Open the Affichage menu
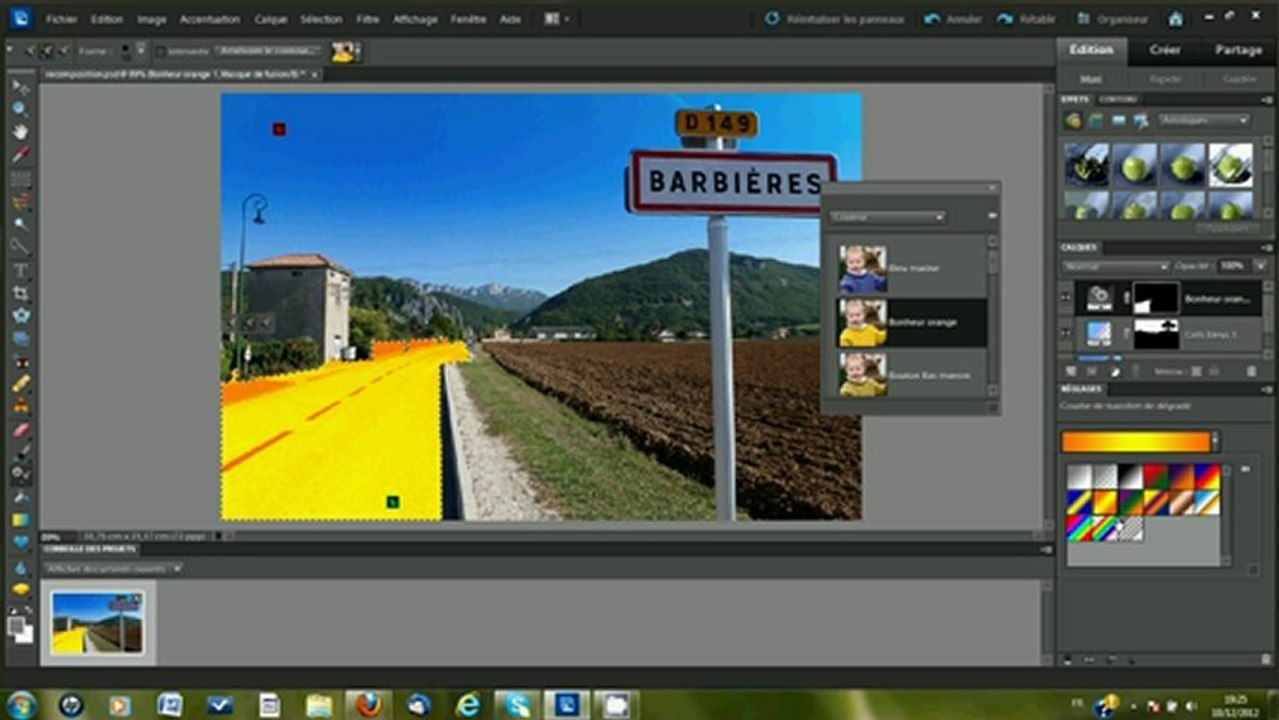The width and height of the screenshot is (1279, 720). [x=415, y=19]
